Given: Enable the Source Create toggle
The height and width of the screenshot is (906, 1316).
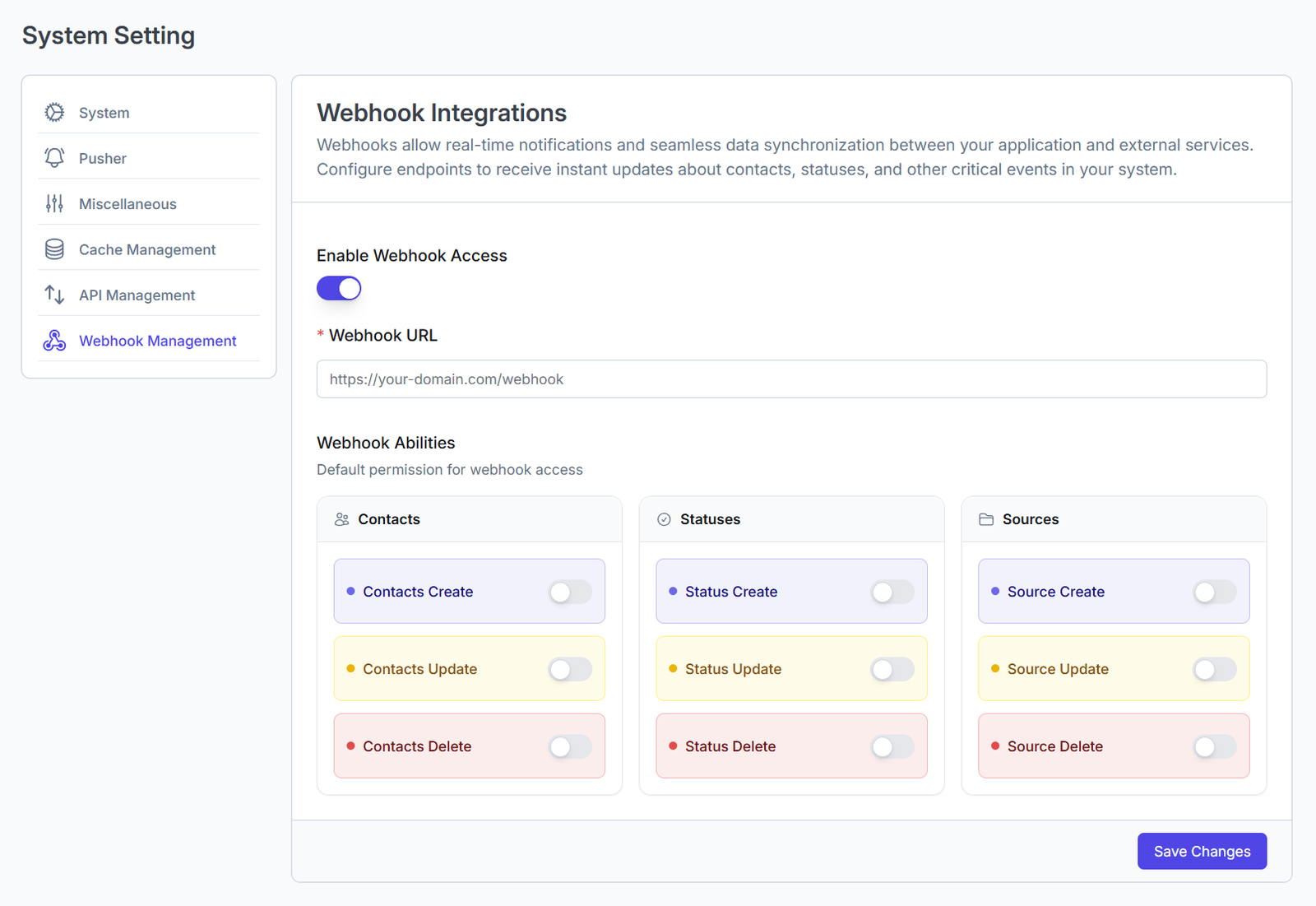Looking at the screenshot, I should point(1215,592).
